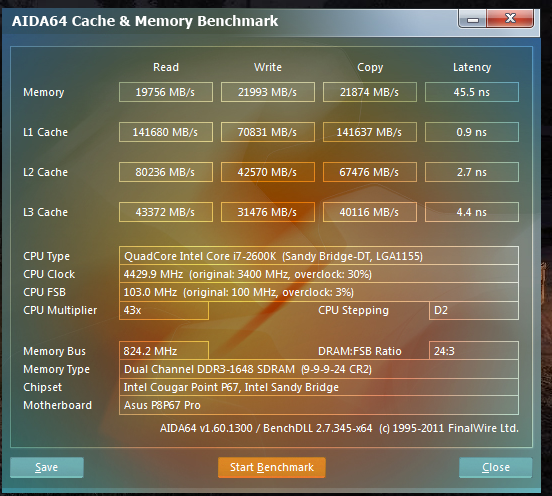Select L2 Cache Write 42570 MB/s

point(268,172)
